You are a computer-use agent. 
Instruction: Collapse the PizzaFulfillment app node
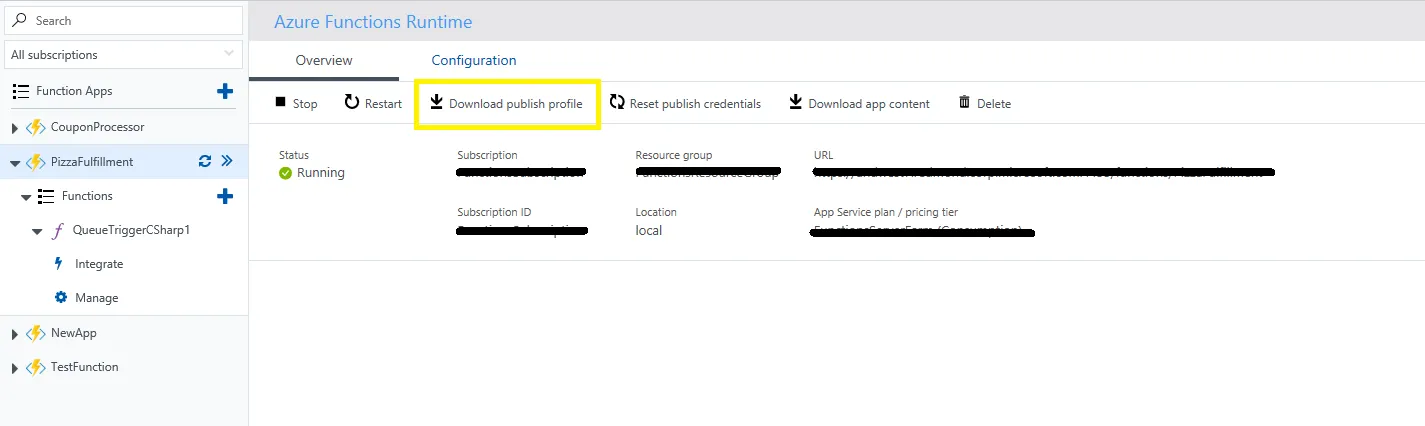click(x=14, y=162)
